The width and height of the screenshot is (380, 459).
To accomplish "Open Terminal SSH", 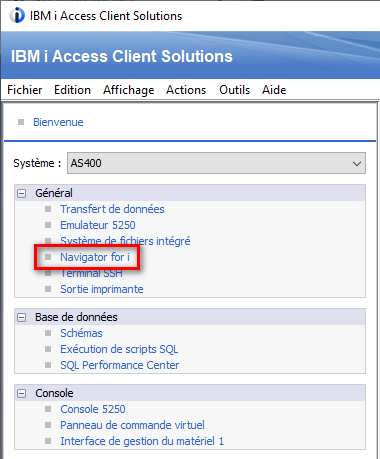I will 91,273.
